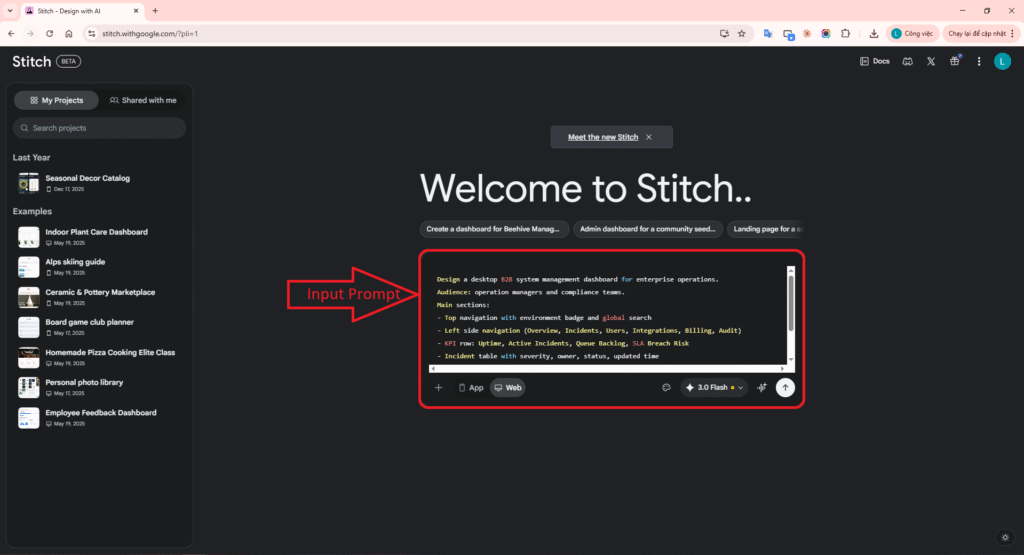Click the X (Twitter) icon
The height and width of the screenshot is (555, 1024).
point(931,61)
